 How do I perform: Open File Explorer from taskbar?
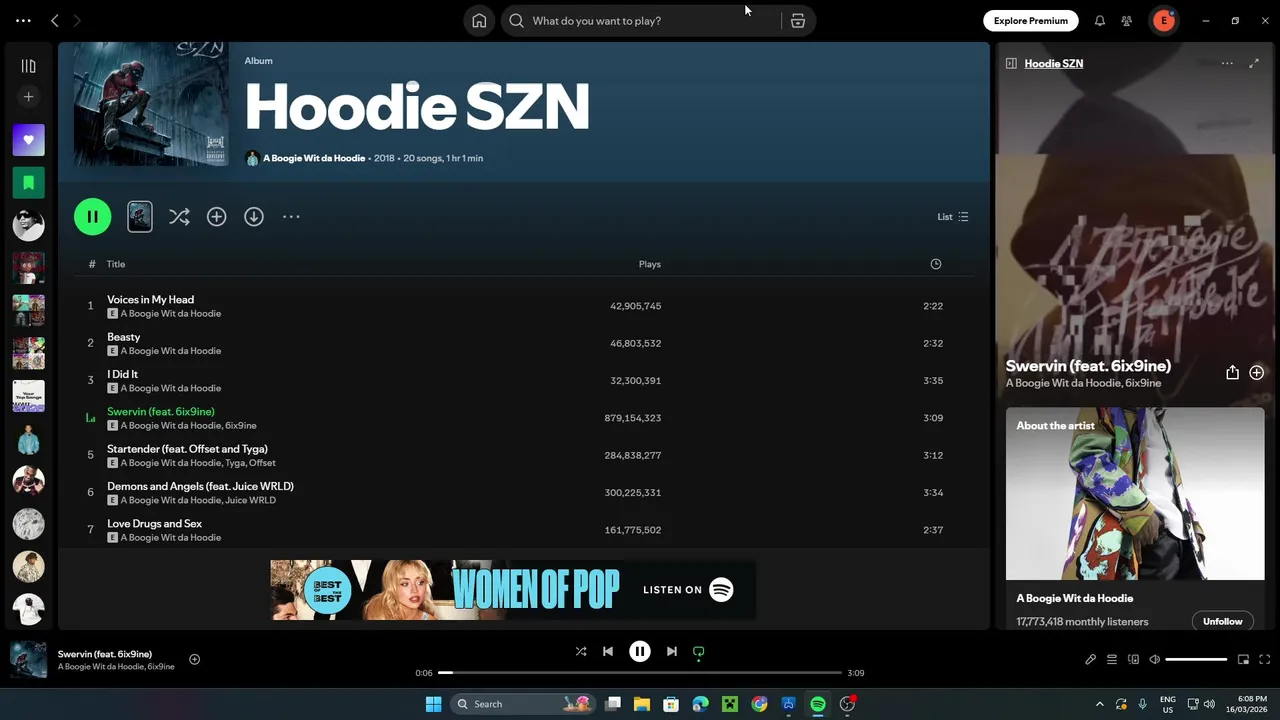coord(641,704)
